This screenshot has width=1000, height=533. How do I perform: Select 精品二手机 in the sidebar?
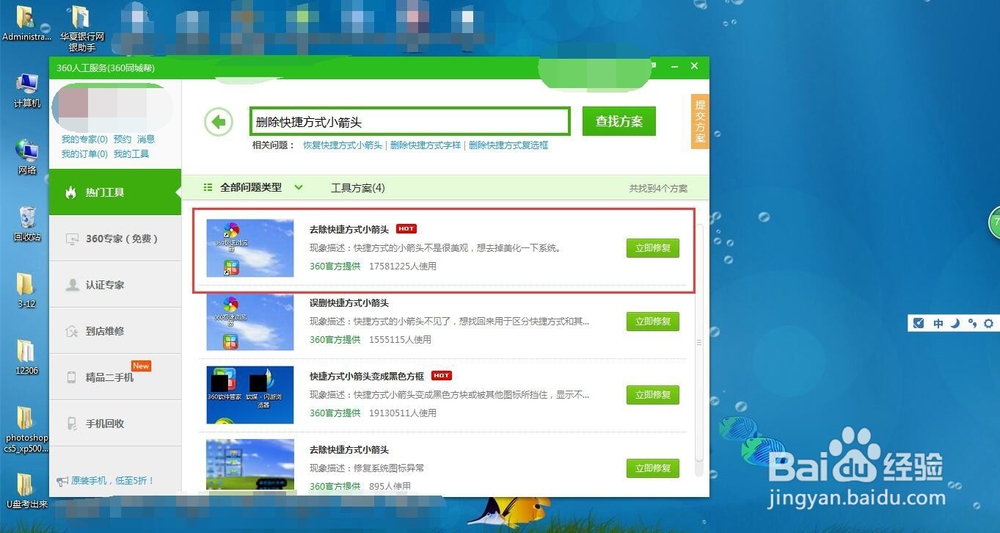[x=115, y=377]
